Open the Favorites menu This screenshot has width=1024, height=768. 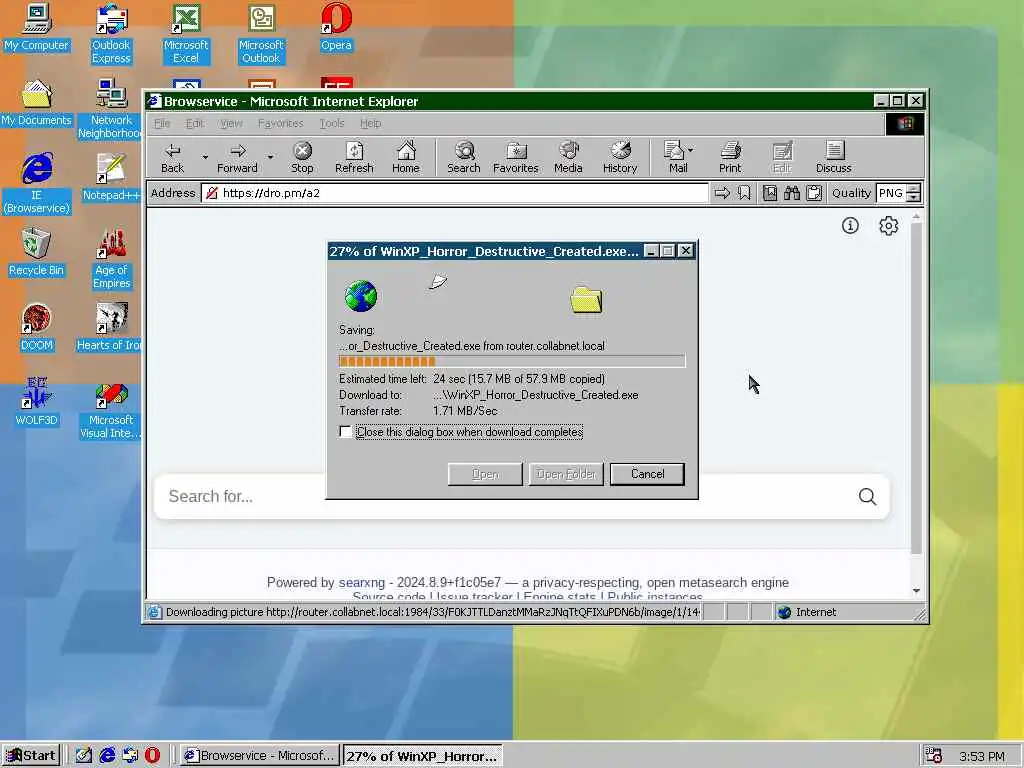tap(280, 123)
